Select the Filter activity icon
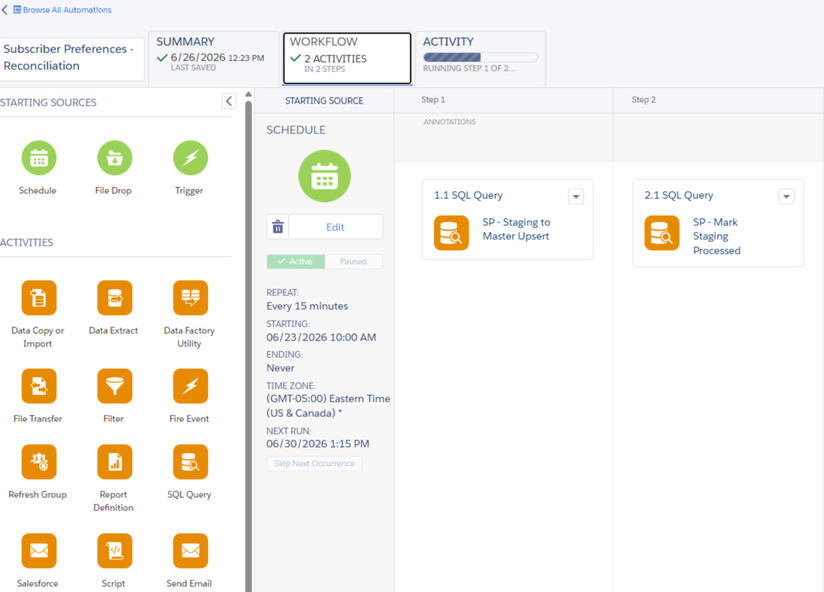 pos(115,386)
